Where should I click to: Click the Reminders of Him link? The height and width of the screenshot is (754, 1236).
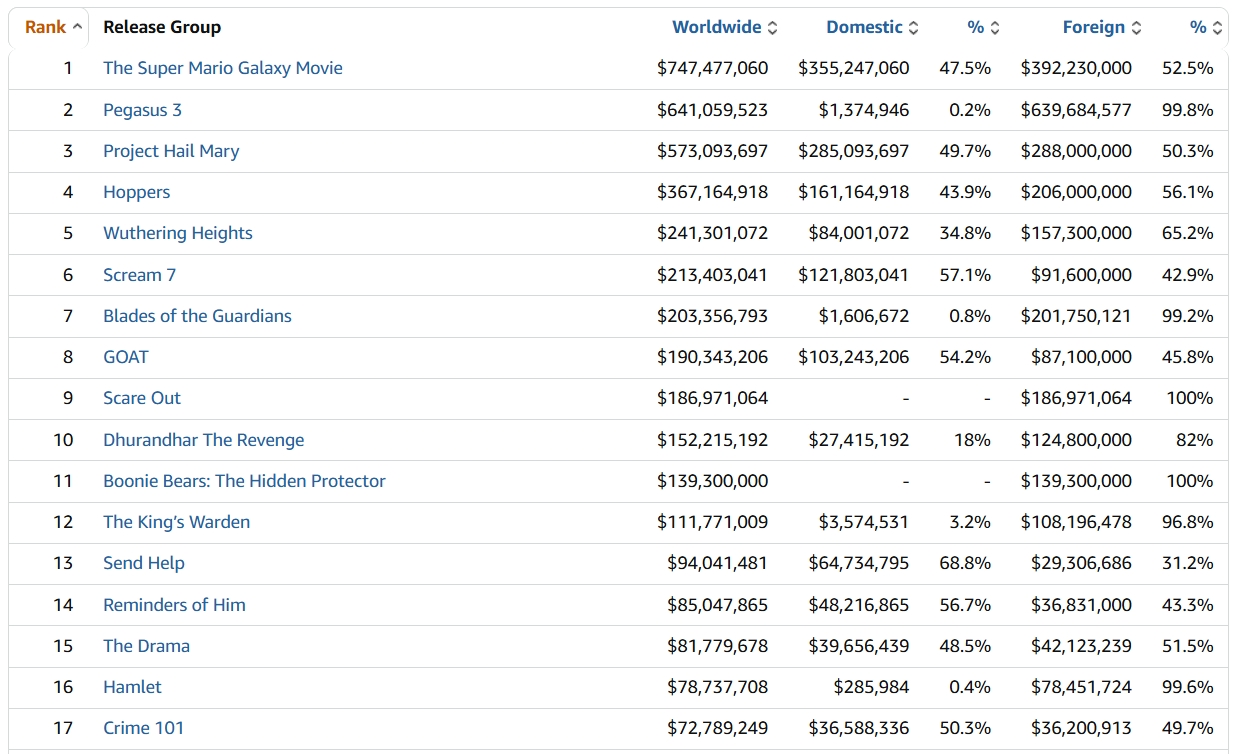coord(174,605)
